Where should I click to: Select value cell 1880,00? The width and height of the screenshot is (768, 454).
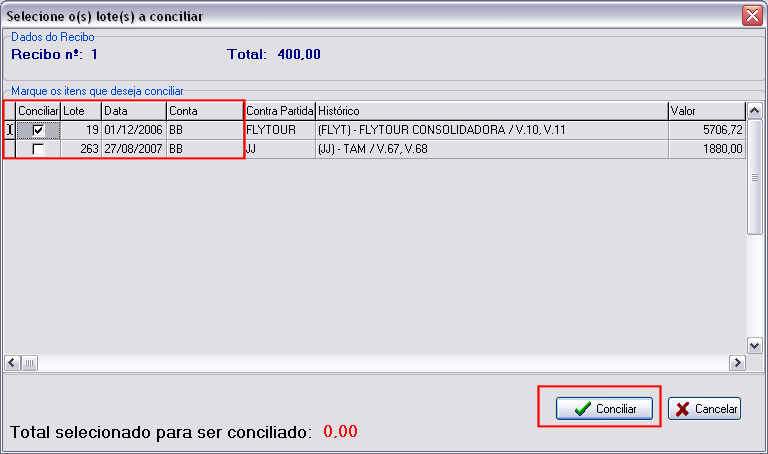click(707, 149)
